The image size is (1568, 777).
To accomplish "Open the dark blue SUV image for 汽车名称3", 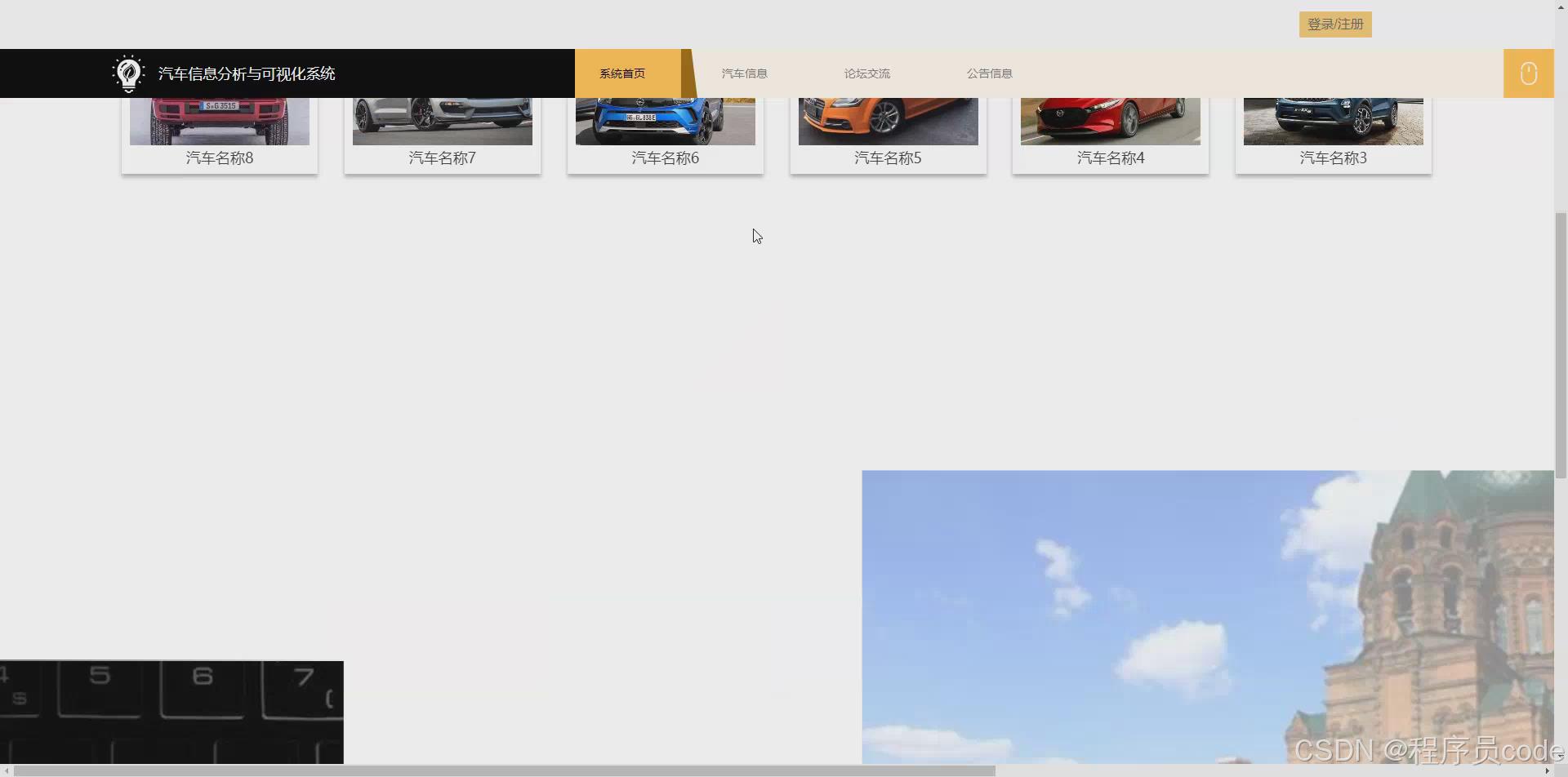I will (1334, 122).
